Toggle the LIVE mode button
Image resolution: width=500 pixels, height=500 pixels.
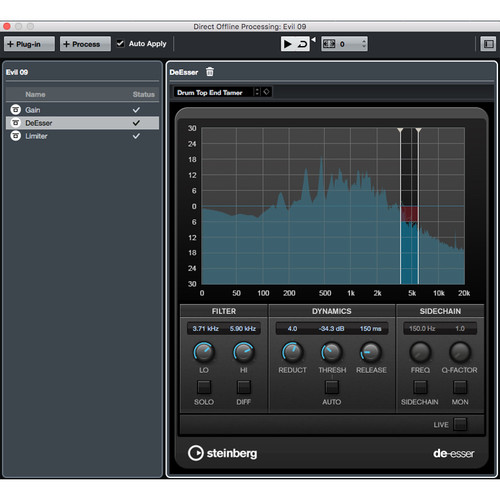[460, 425]
